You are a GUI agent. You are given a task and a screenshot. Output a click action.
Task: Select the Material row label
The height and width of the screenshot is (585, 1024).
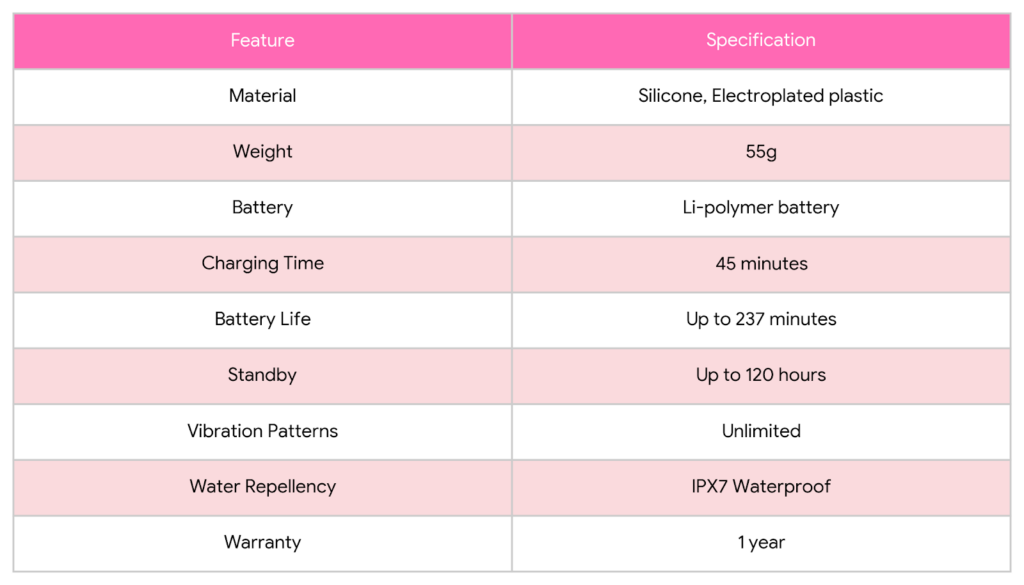262,96
